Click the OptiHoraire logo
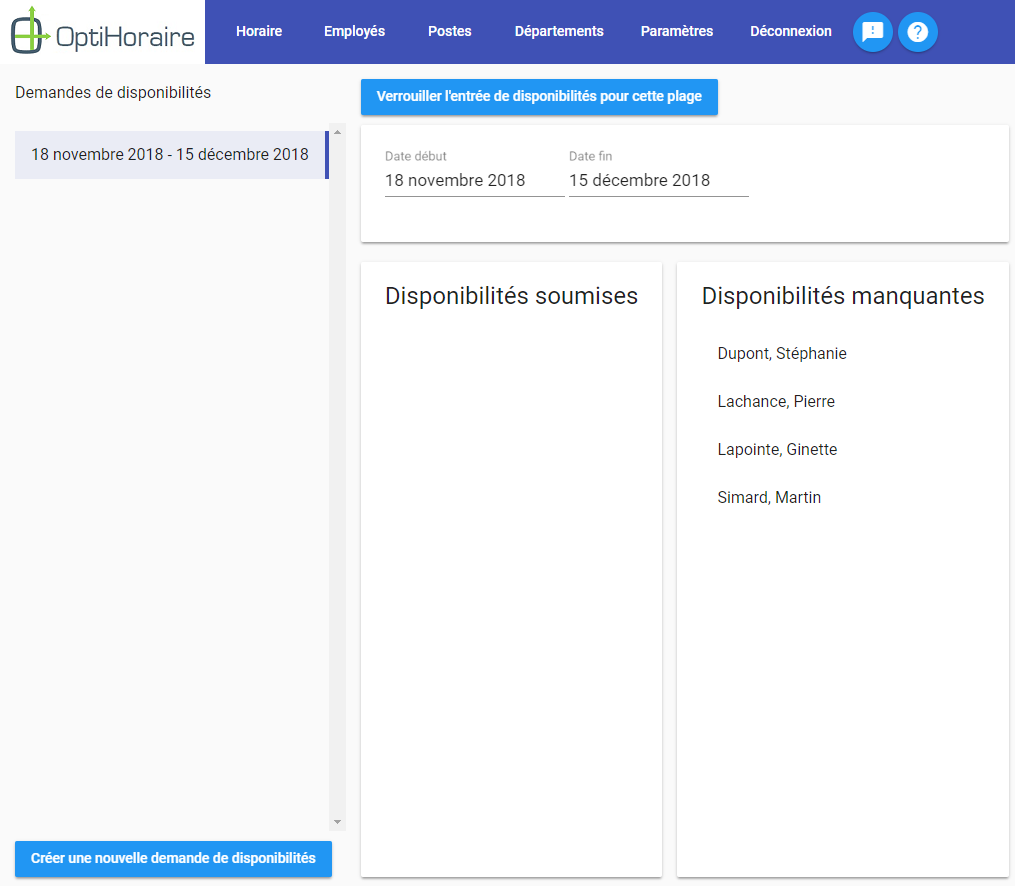The image size is (1015, 886). pos(102,32)
